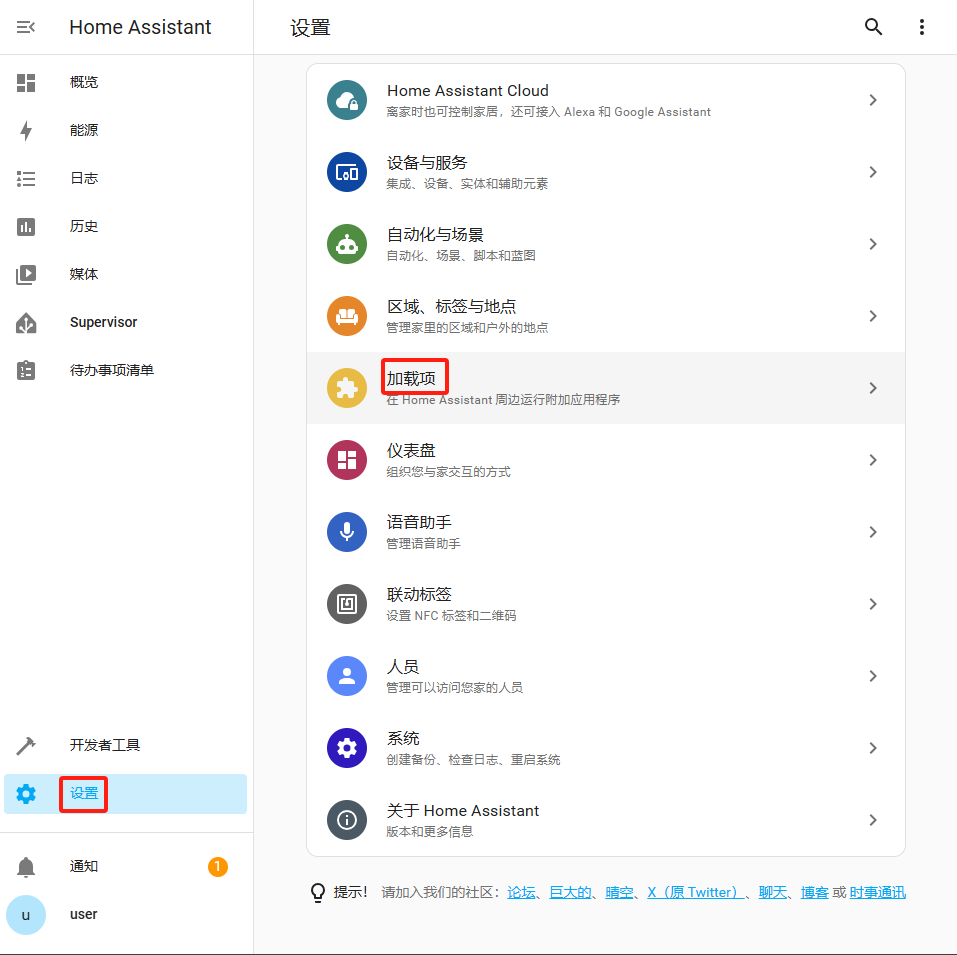The height and width of the screenshot is (955, 957).
Task: Click the Supervisor house icon
Action: tap(26, 323)
